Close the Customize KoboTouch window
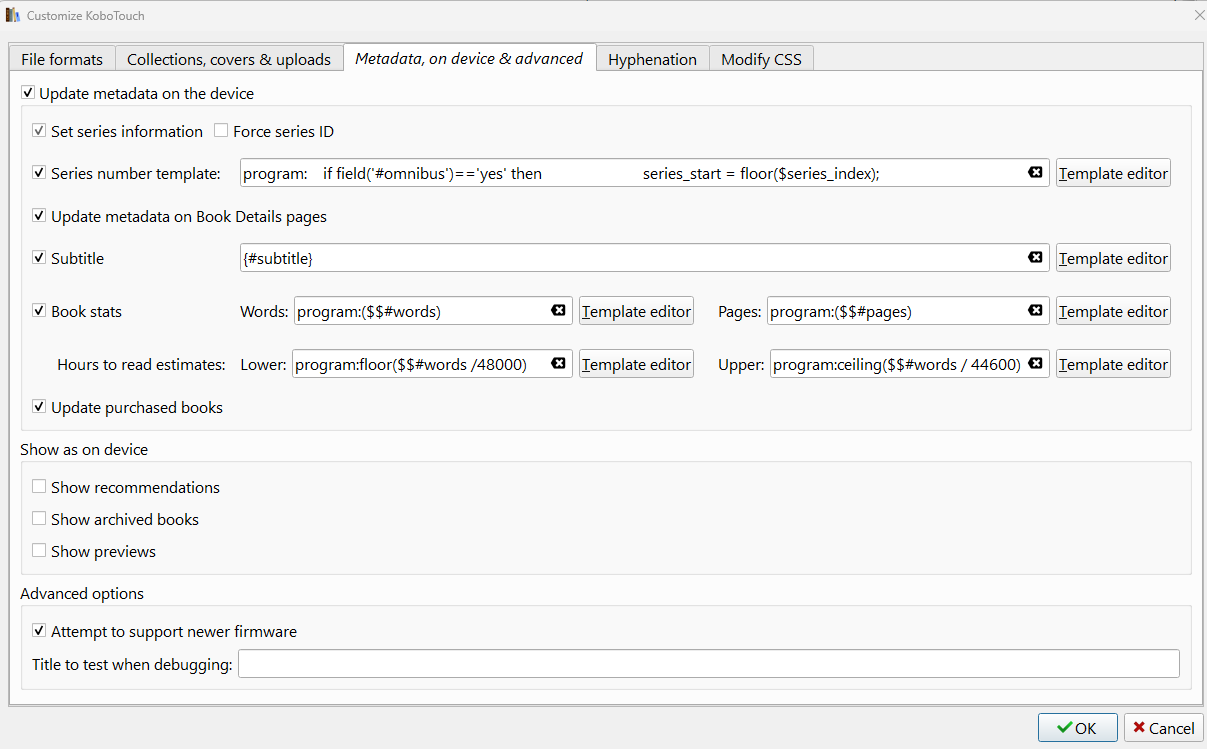Image resolution: width=1207 pixels, height=749 pixels. [1199, 15]
